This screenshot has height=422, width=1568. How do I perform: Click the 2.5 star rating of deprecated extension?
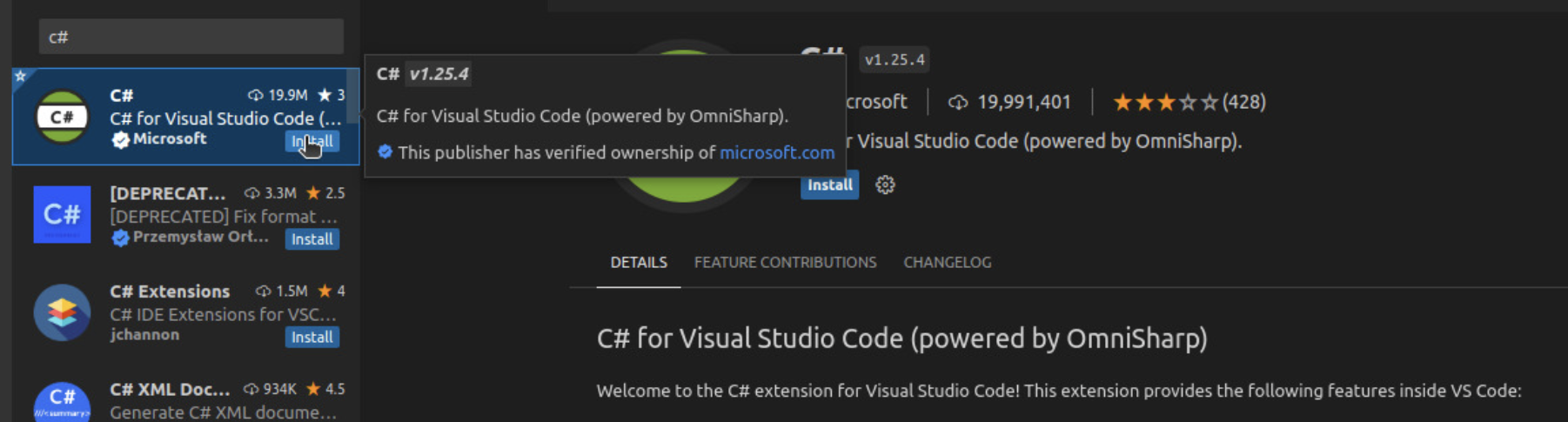pyautogui.click(x=325, y=193)
